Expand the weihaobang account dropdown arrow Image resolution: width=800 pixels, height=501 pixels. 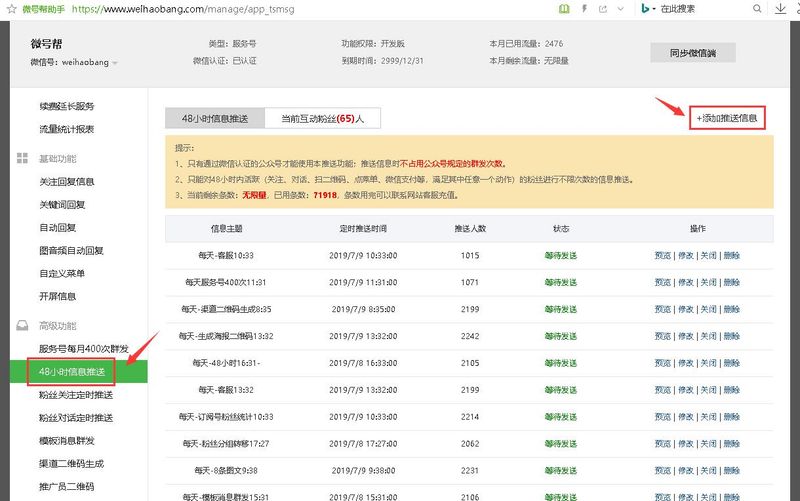[x=115, y=63]
